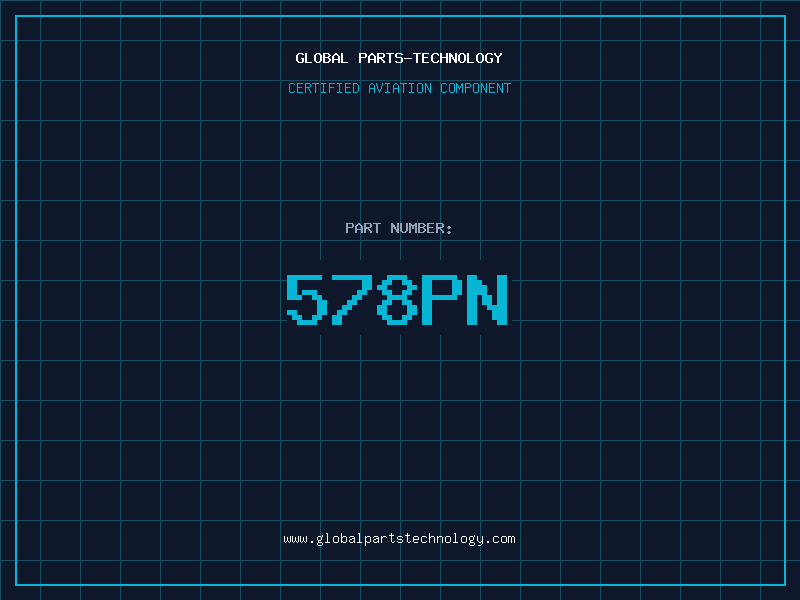Open the www.globalpartstechnology.com website link
The height and width of the screenshot is (600, 800).
coord(399,539)
